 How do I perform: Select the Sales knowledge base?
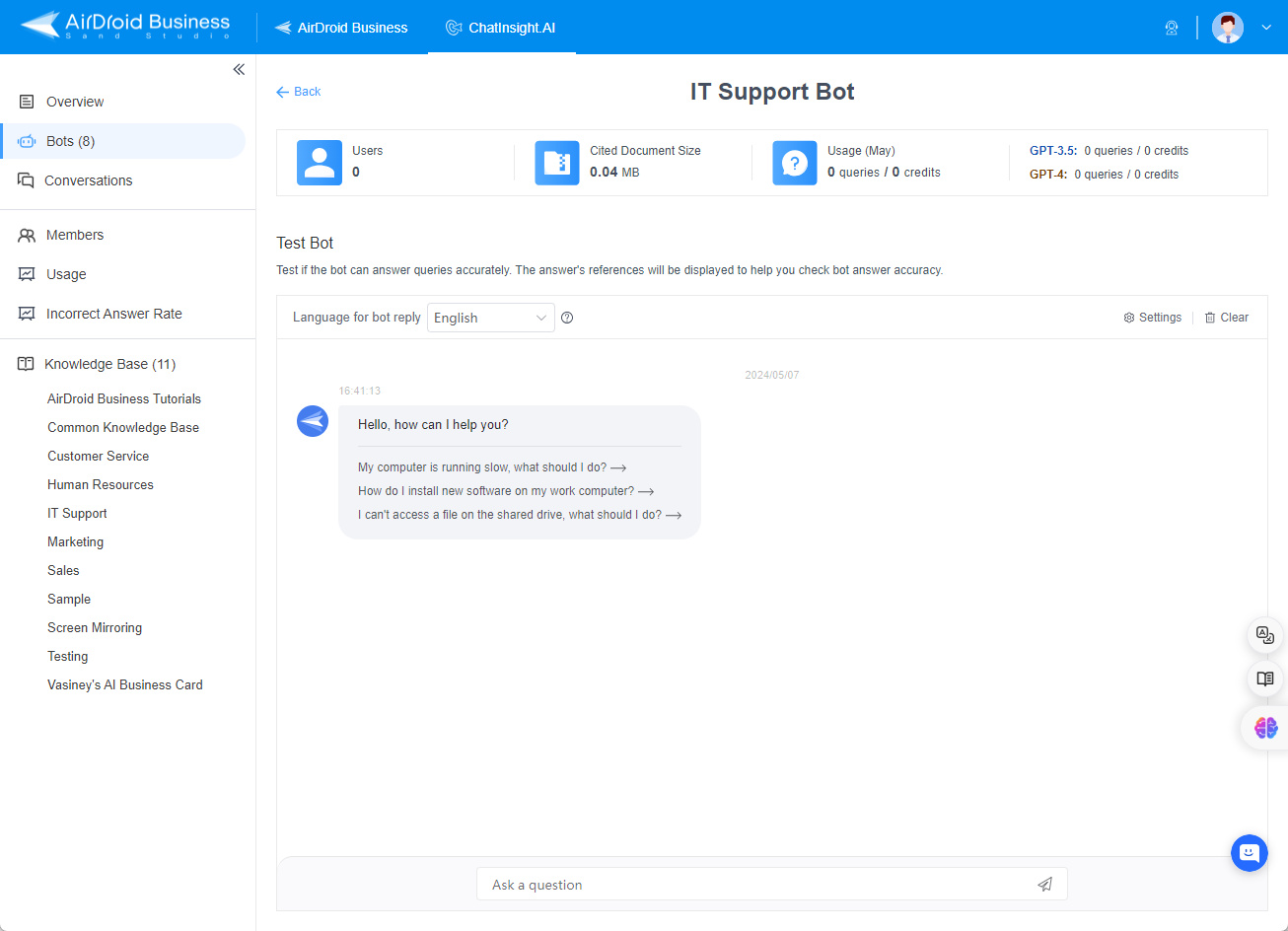[63, 570]
